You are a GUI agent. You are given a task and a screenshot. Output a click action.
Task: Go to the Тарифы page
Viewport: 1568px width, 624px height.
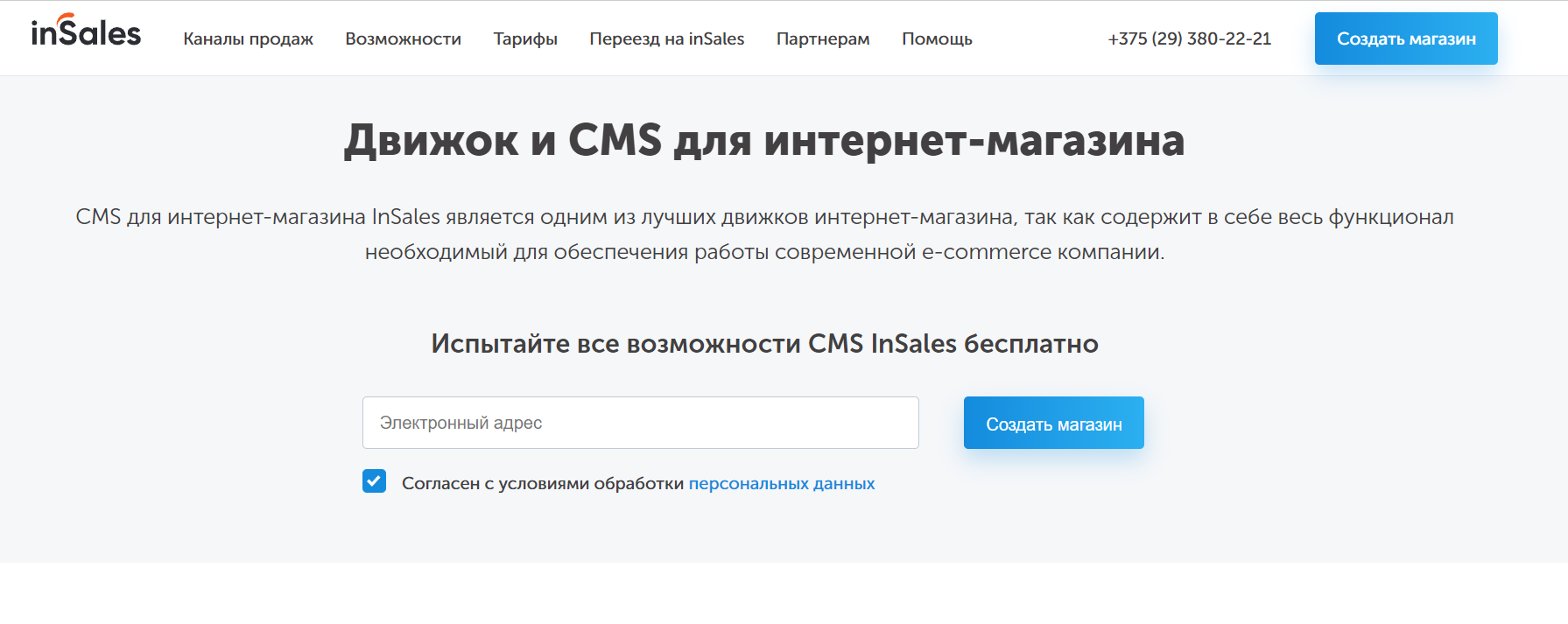(525, 39)
